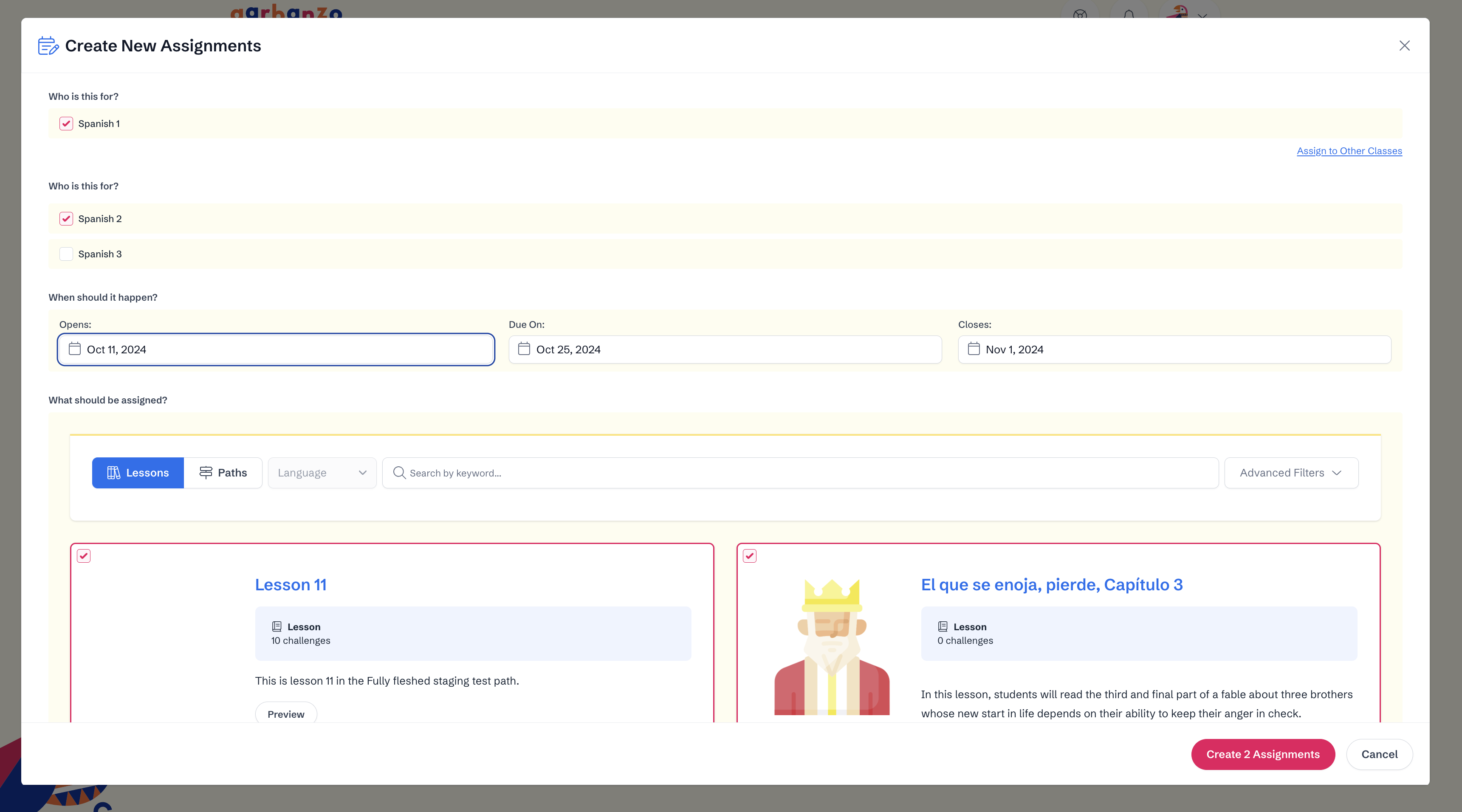Click the calendar icon in Closes field
This screenshot has height=812, width=1462.
click(x=974, y=349)
